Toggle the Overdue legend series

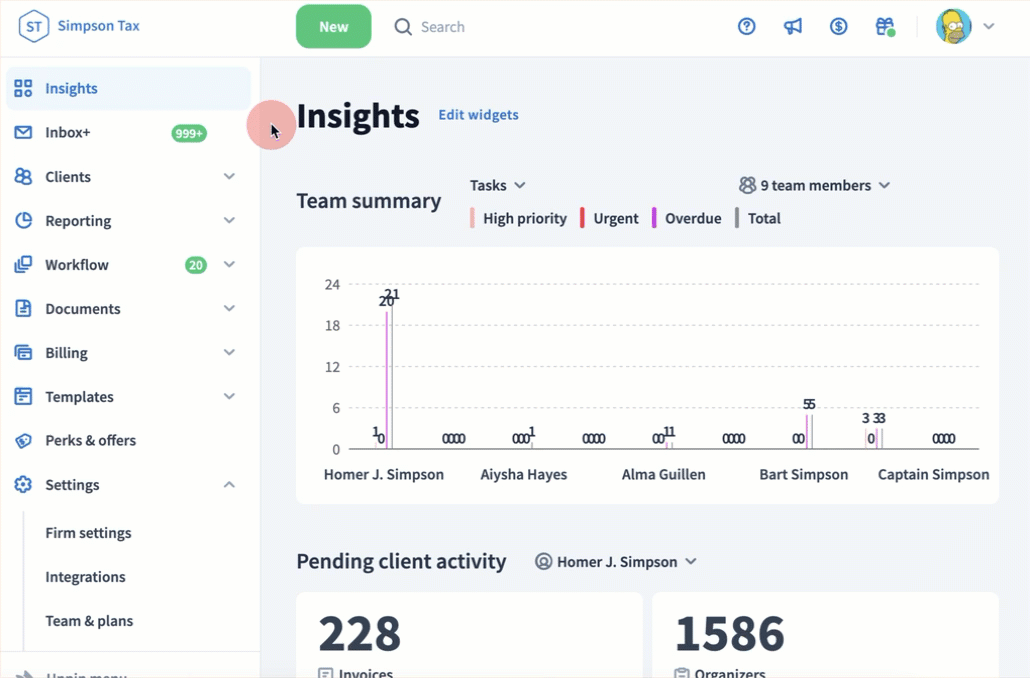[x=687, y=218]
